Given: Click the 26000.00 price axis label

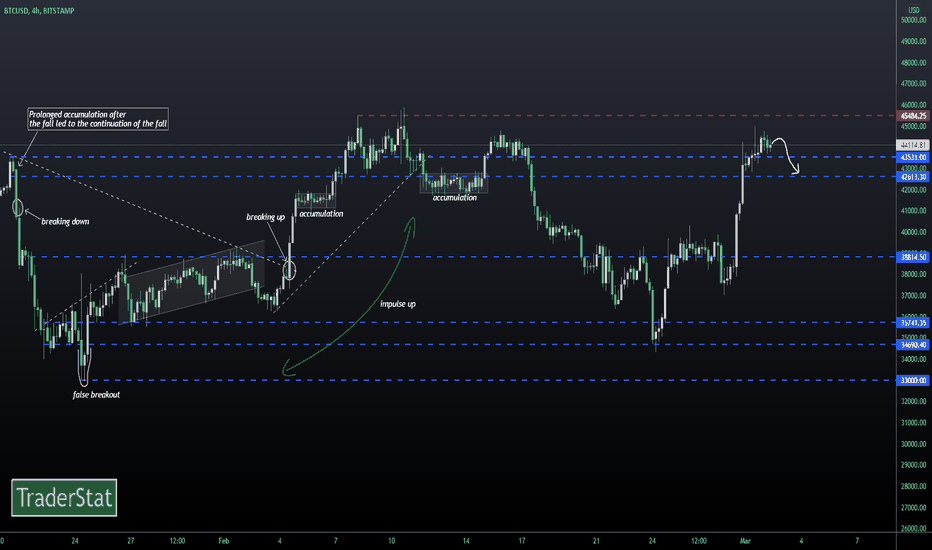Looking at the screenshot, I should tap(914, 528).
